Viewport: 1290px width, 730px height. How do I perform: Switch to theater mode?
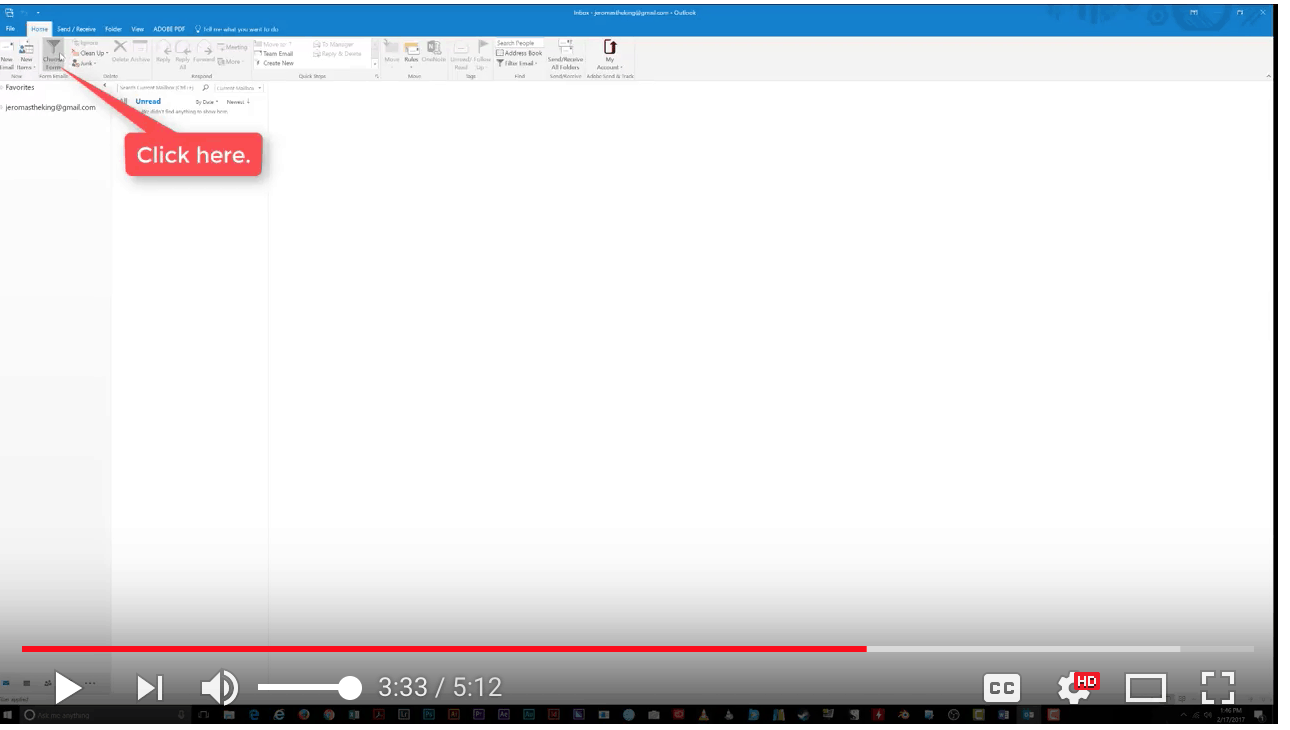coord(1146,688)
